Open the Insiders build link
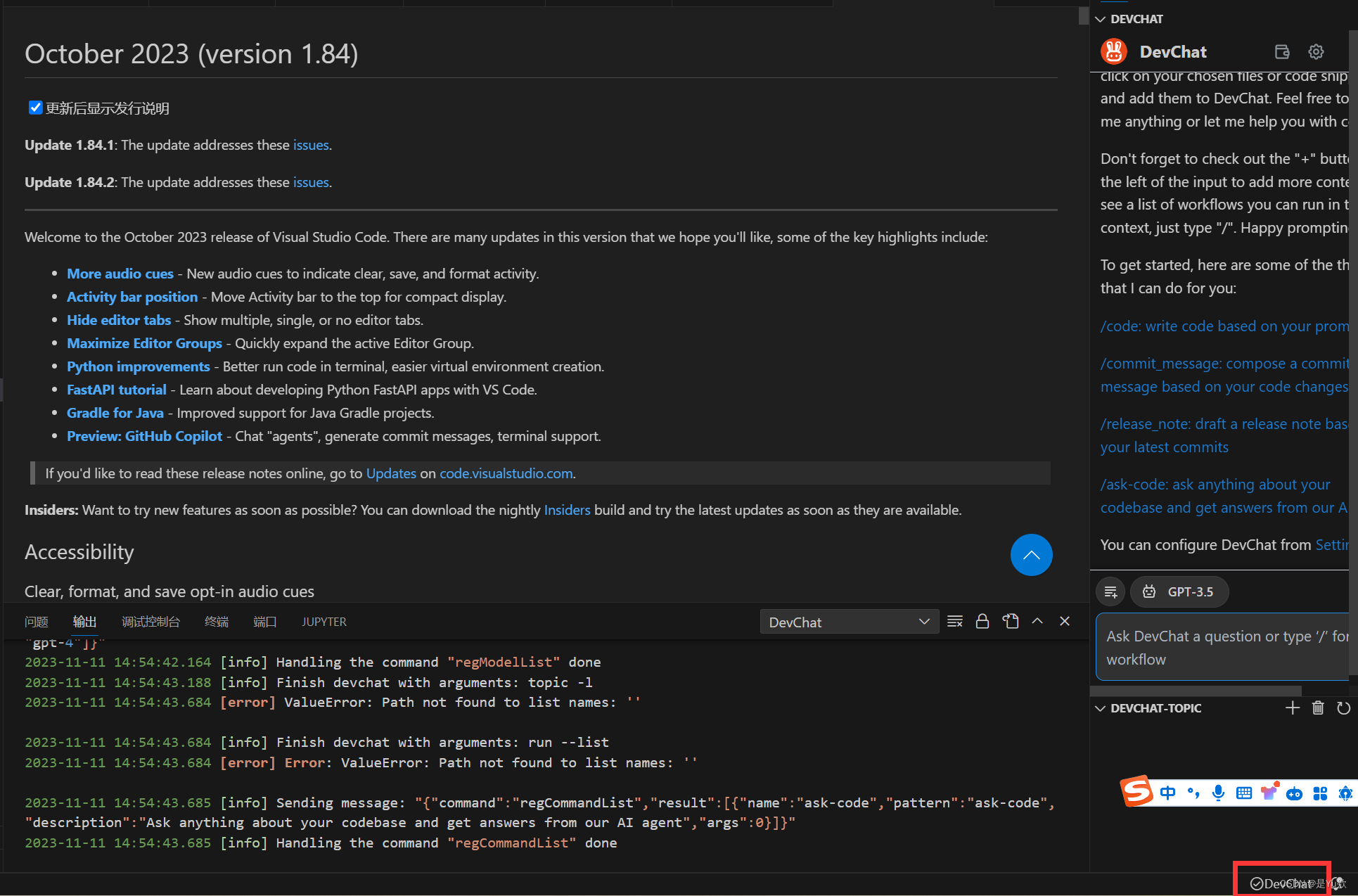Viewport: 1358px width, 896px height. 567,510
